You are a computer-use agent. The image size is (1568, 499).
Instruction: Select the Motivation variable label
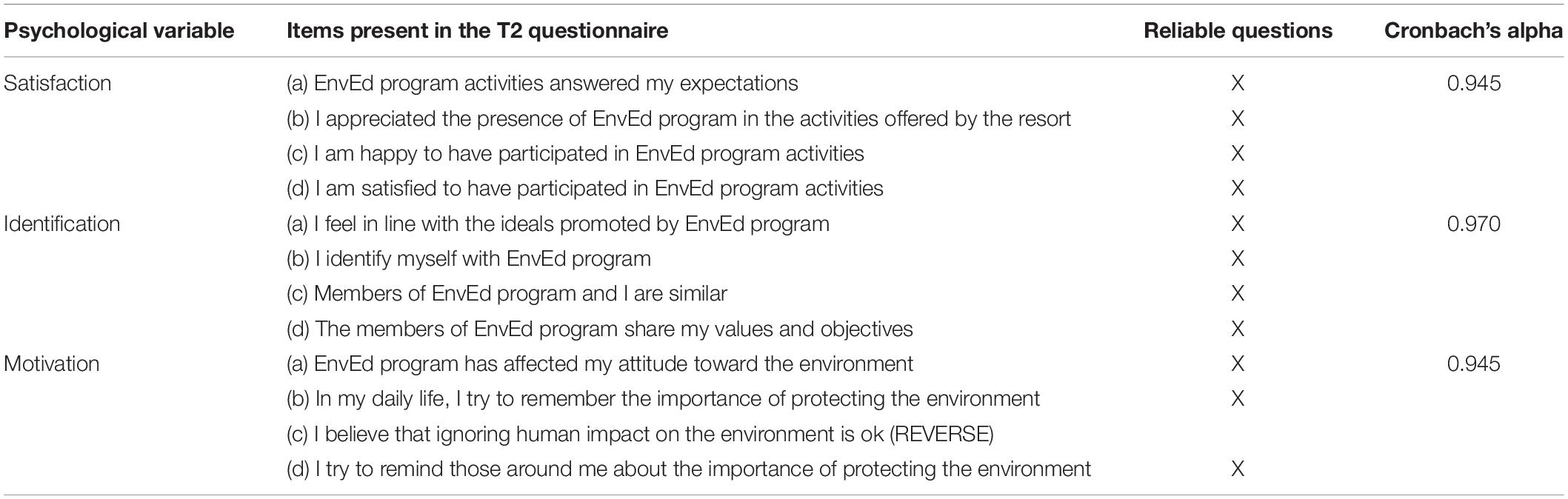[52, 364]
